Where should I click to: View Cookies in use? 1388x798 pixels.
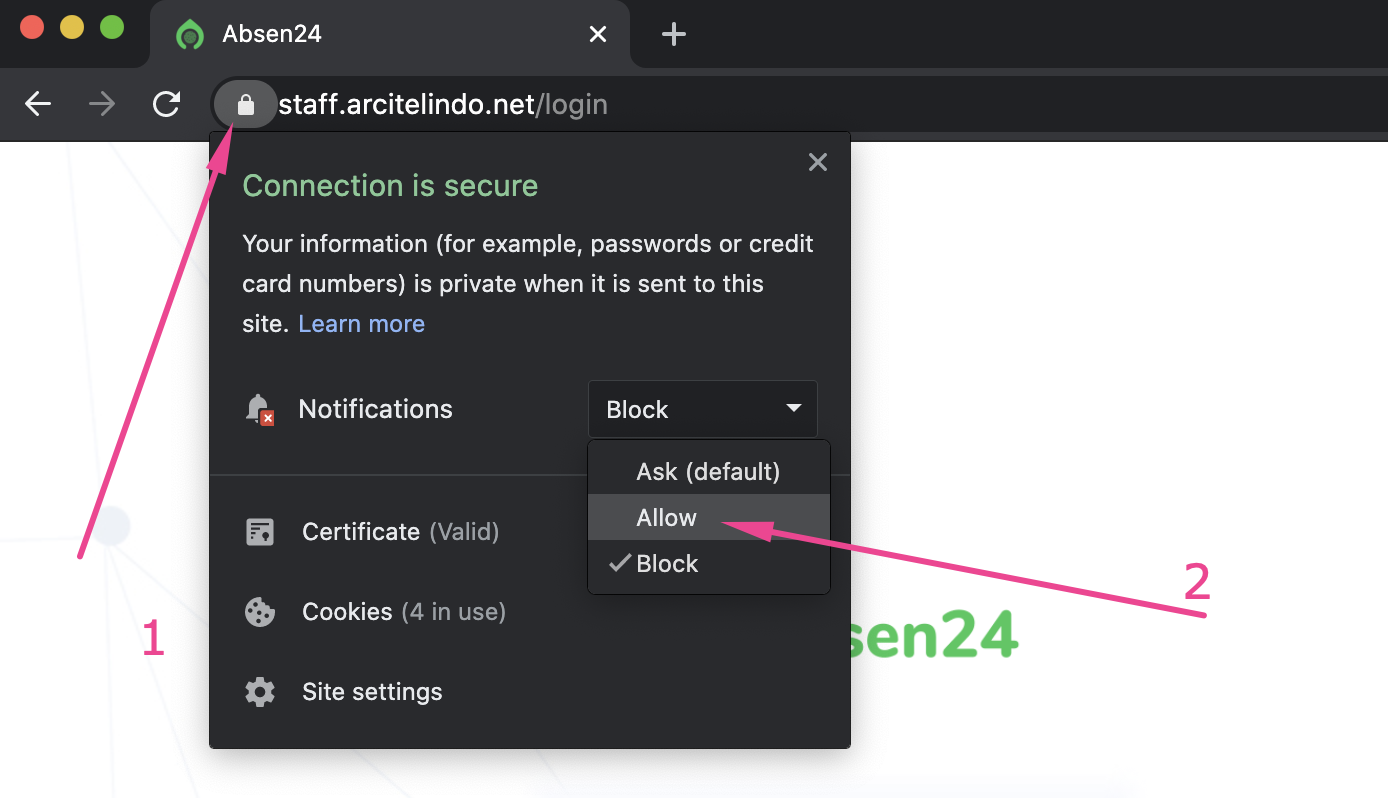(403, 612)
